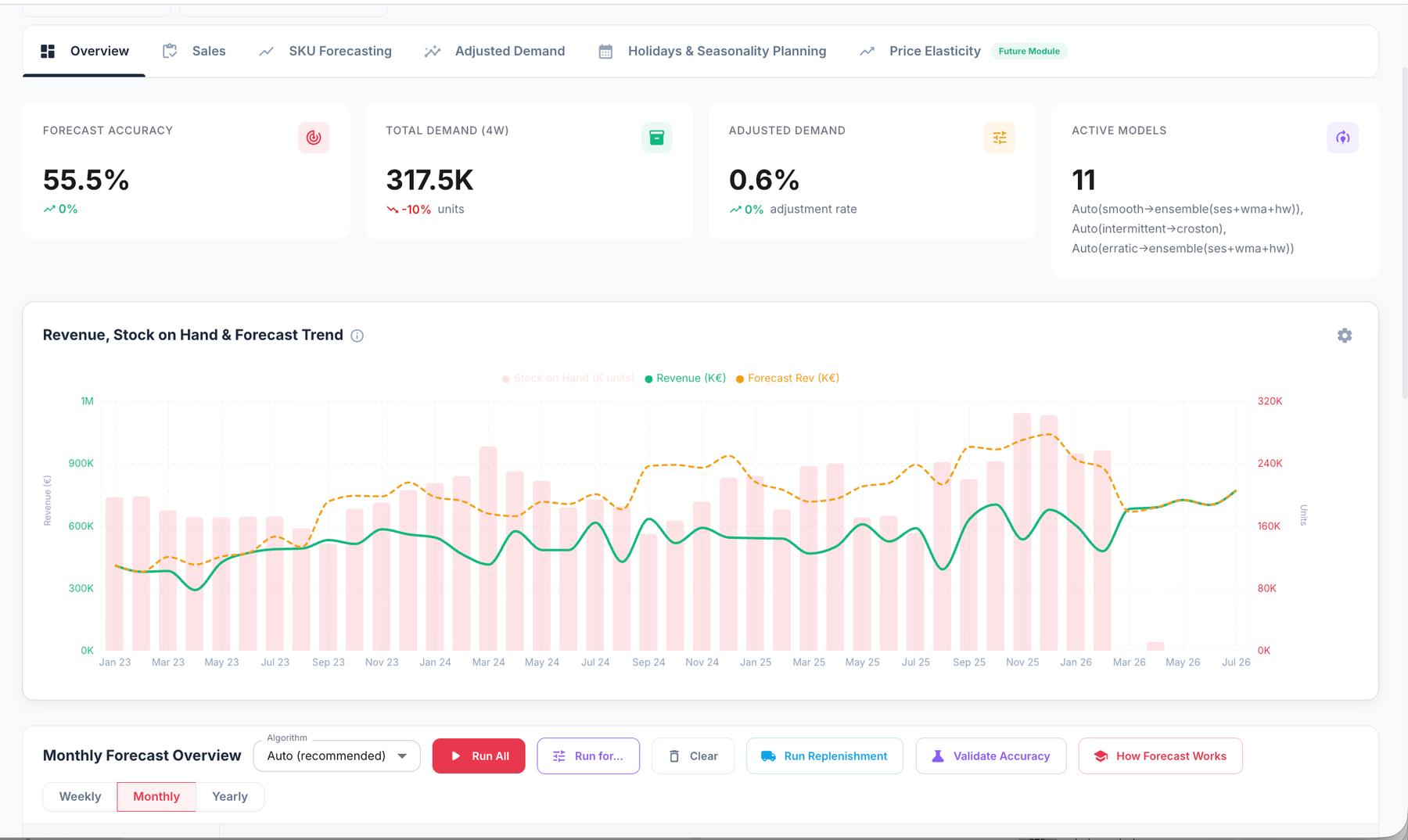
Task: Switch to the Sales tab
Action: [x=194, y=51]
